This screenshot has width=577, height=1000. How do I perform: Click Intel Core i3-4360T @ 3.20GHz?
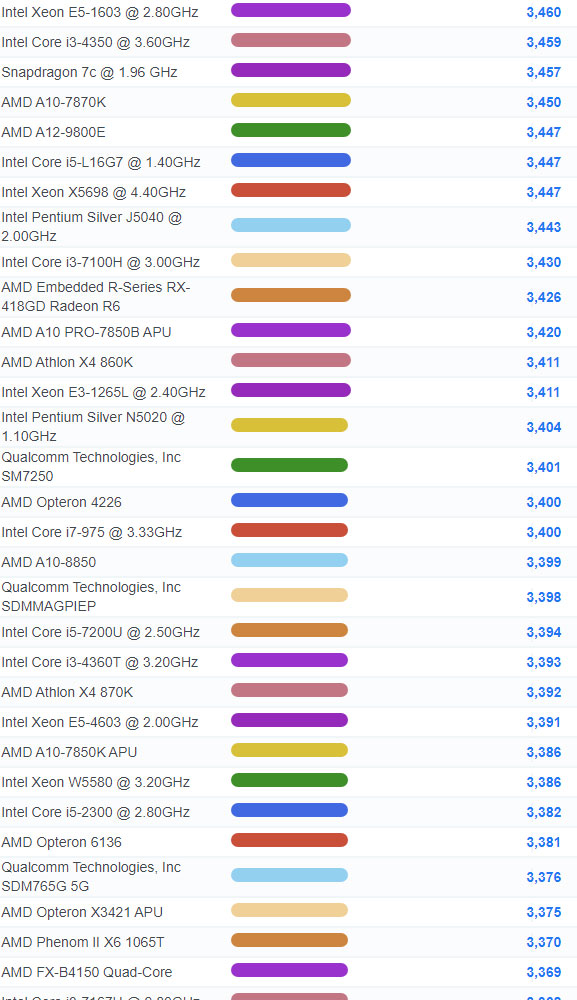point(99,663)
